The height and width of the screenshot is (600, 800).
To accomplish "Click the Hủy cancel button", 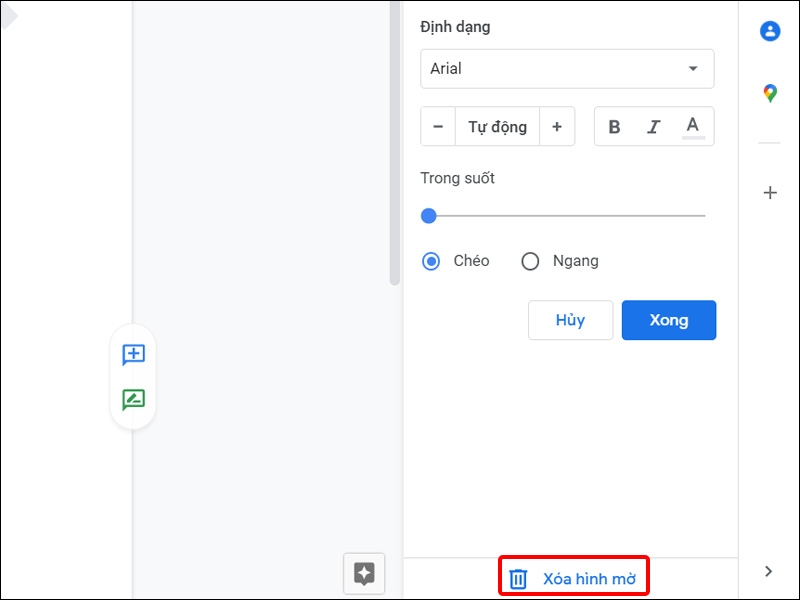I will point(570,320).
